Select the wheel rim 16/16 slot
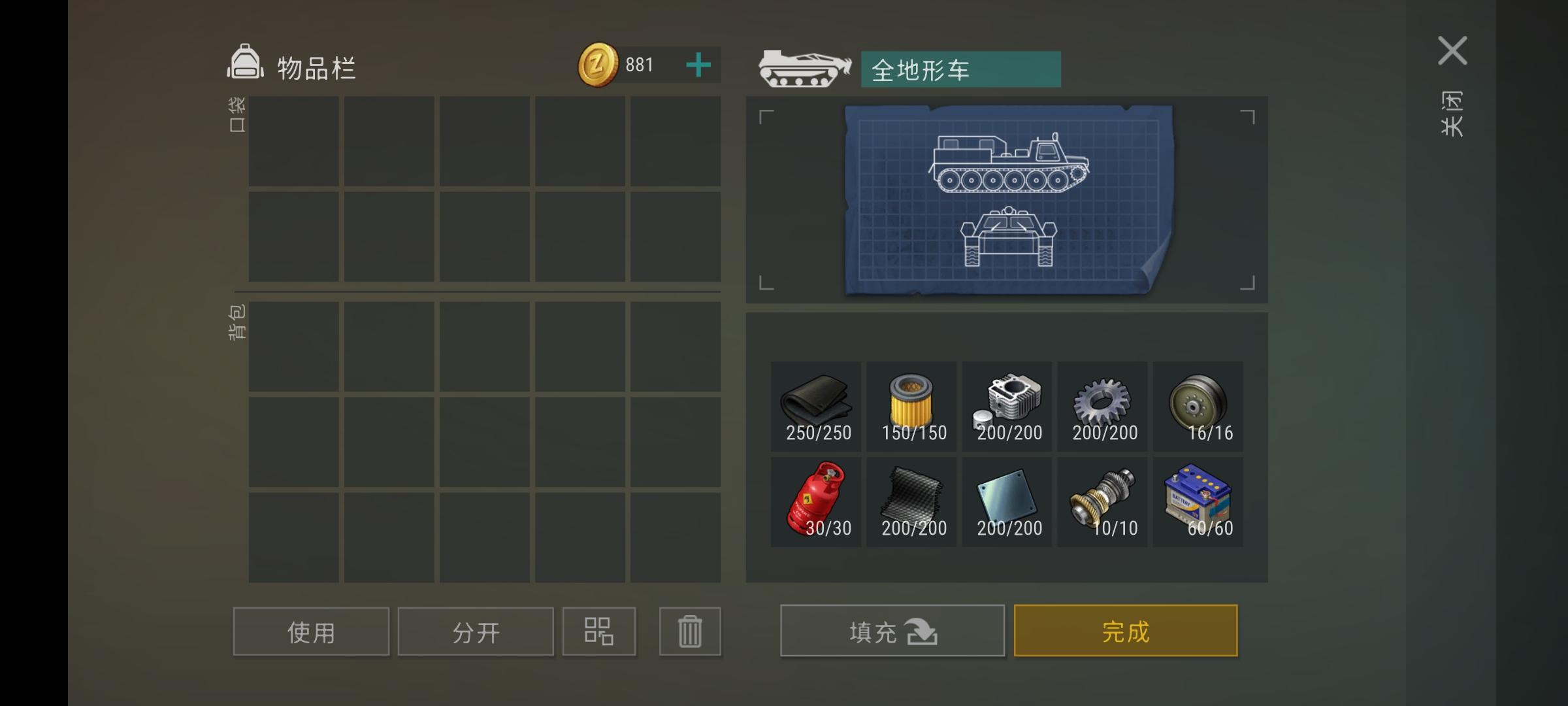 1198,407
